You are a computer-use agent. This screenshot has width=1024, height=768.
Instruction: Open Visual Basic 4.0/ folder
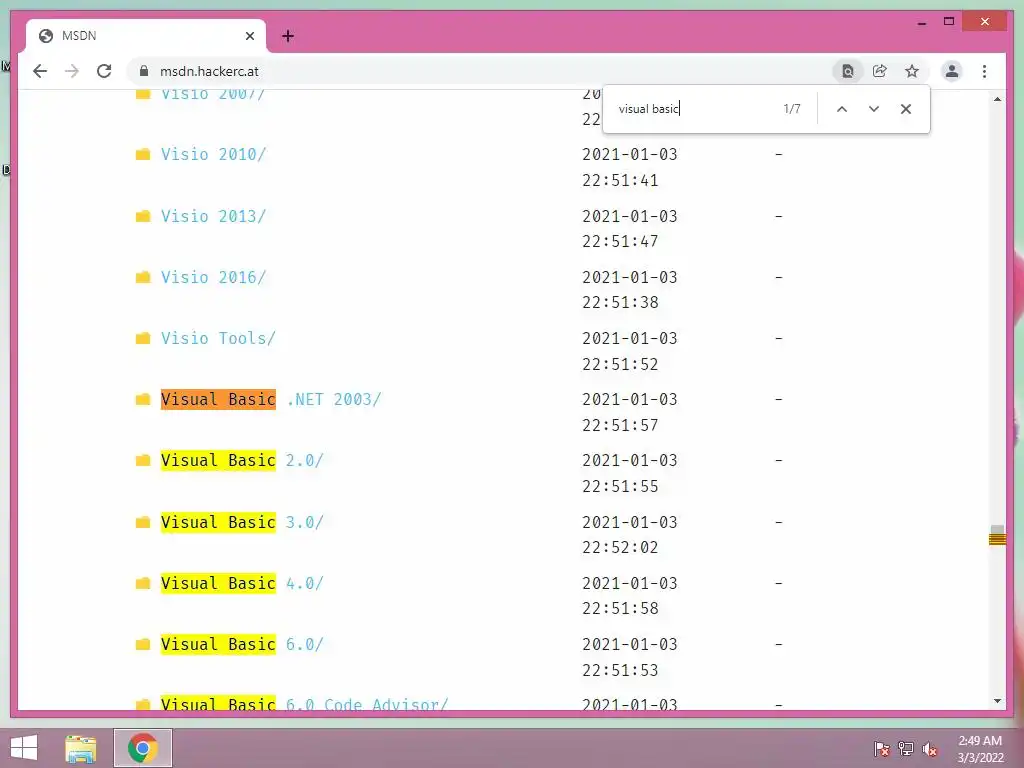point(242,583)
